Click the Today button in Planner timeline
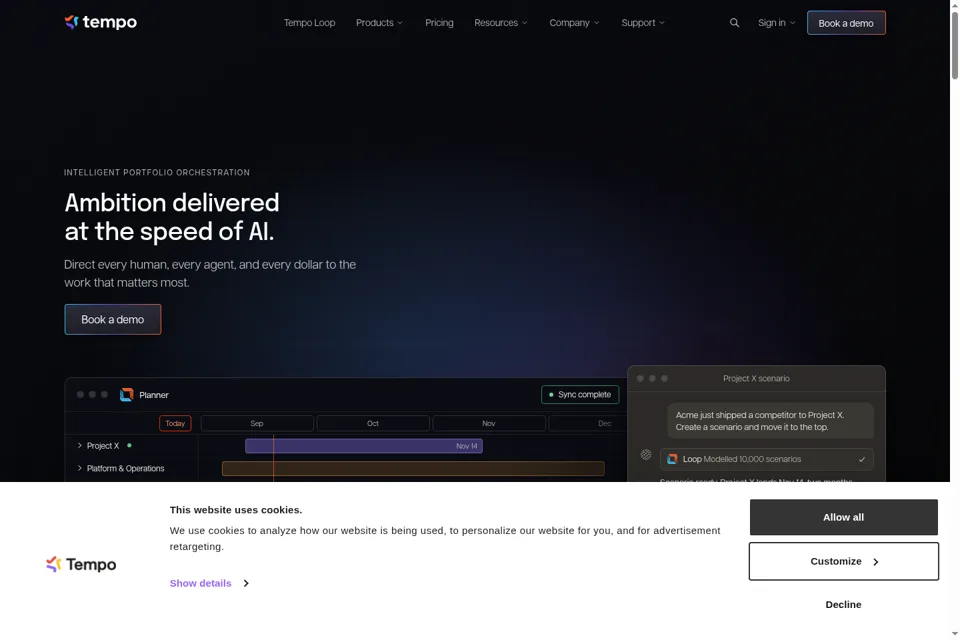960x640 pixels. (x=175, y=423)
